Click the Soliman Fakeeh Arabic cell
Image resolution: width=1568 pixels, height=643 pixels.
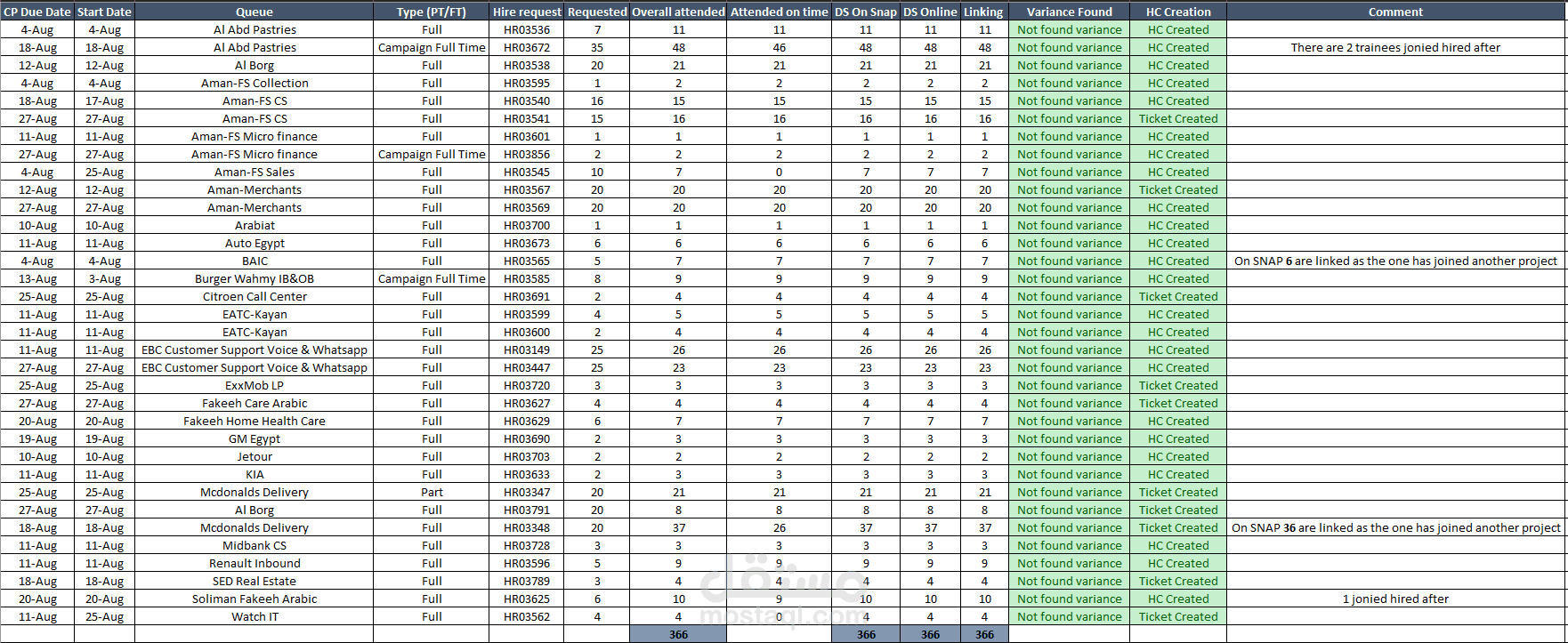coord(255,599)
